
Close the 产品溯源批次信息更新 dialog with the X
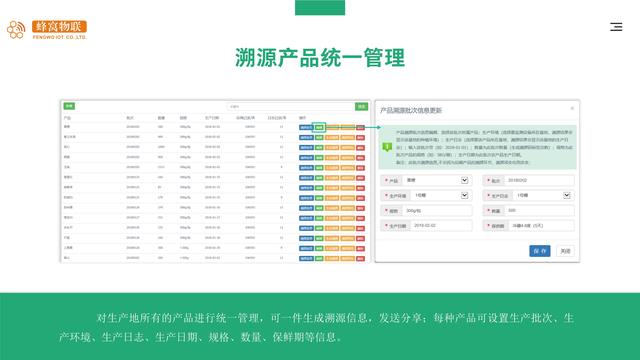[x=572, y=109]
